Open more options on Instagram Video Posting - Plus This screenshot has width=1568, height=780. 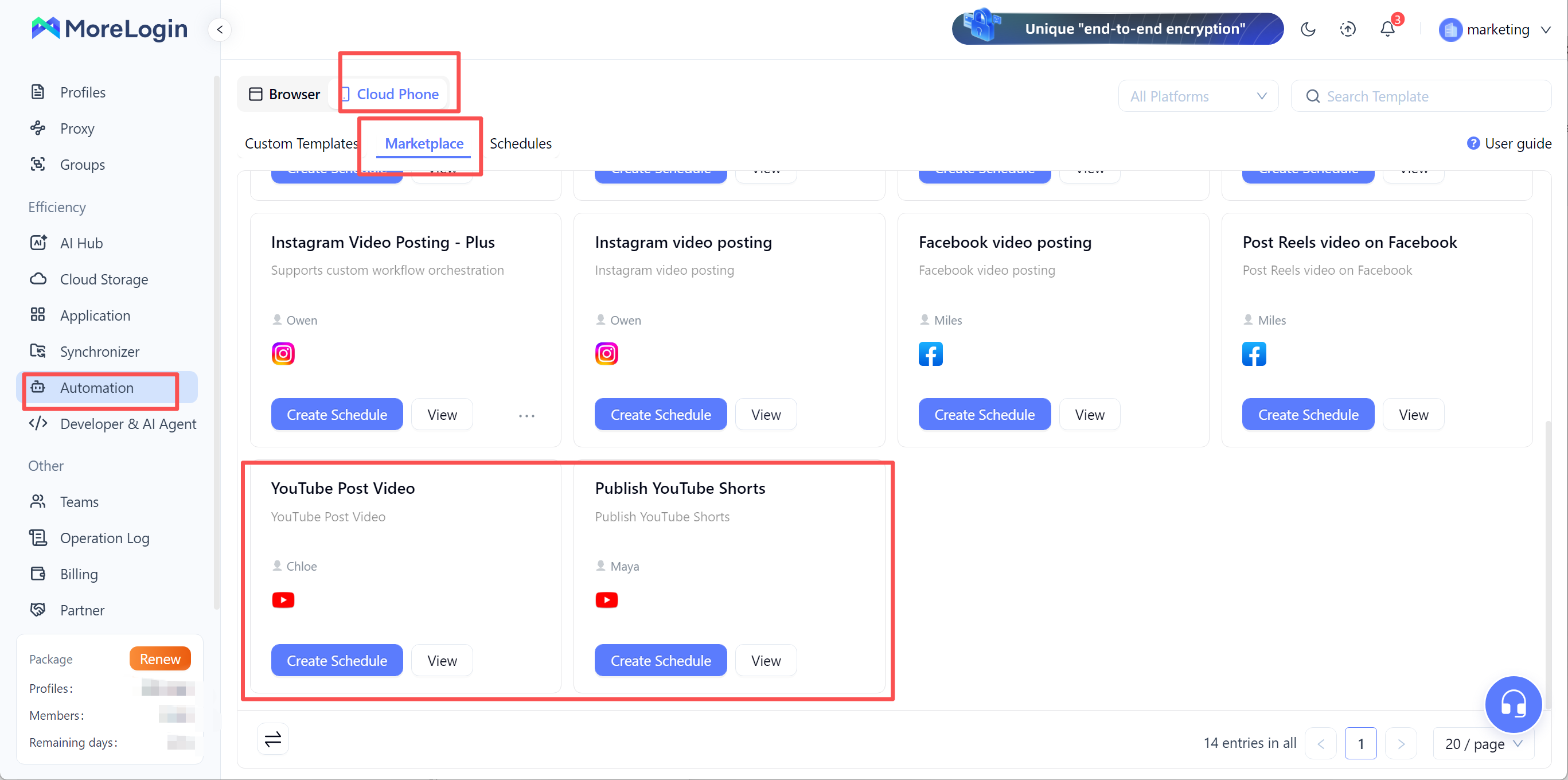526,416
